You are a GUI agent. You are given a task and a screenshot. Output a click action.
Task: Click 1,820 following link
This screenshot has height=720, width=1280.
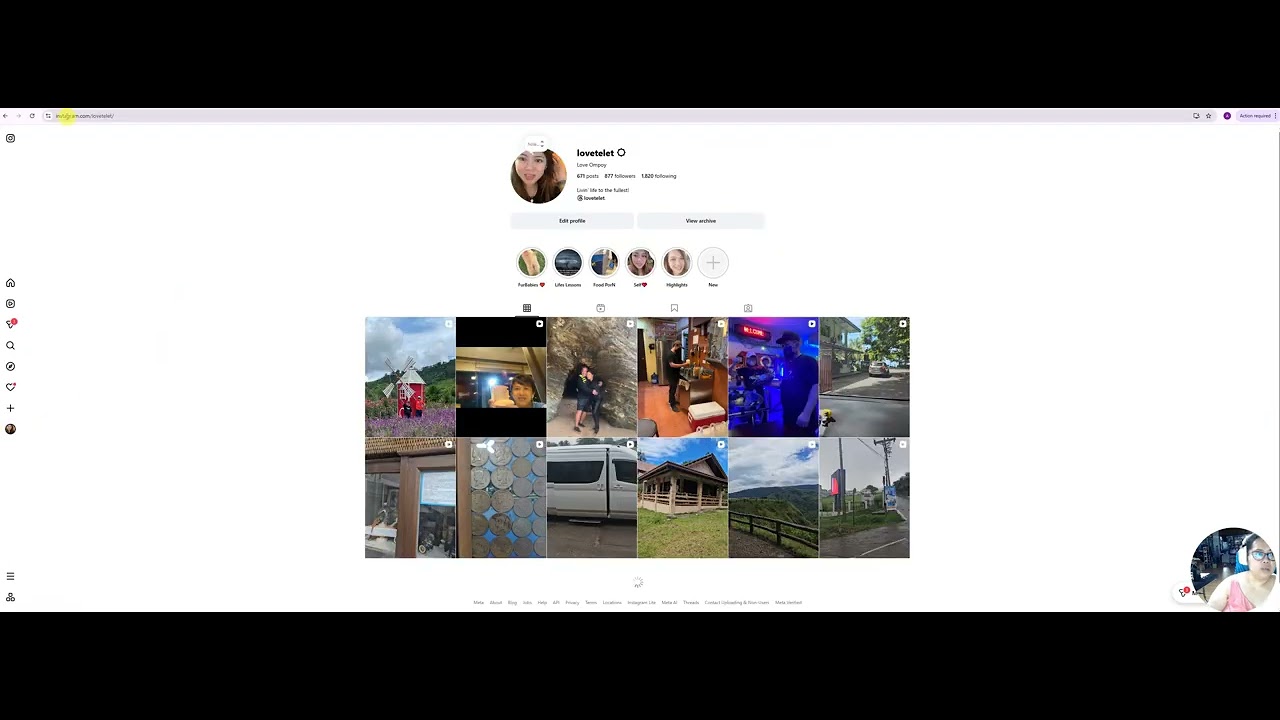click(x=659, y=176)
